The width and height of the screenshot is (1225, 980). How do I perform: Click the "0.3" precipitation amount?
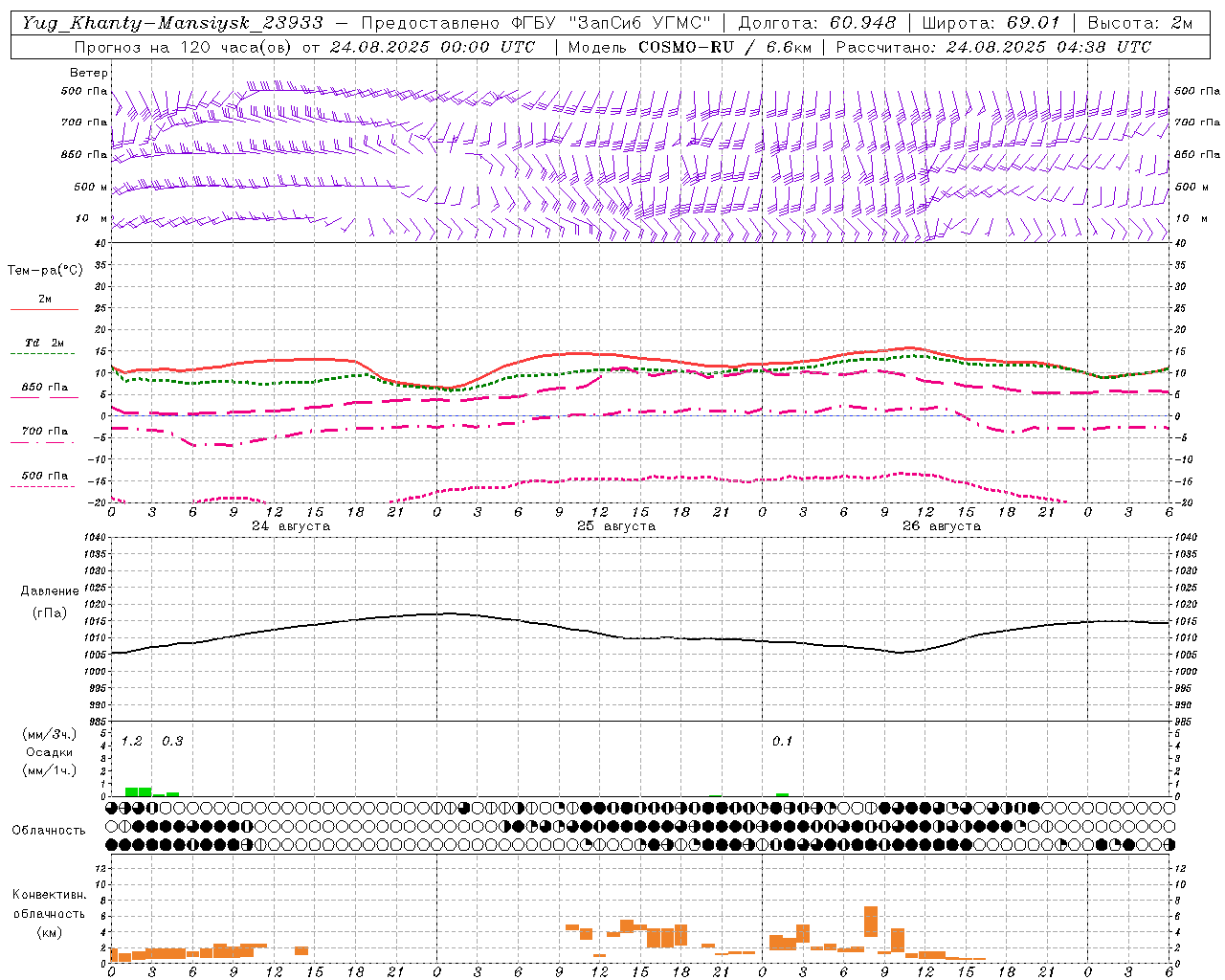(x=172, y=742)
